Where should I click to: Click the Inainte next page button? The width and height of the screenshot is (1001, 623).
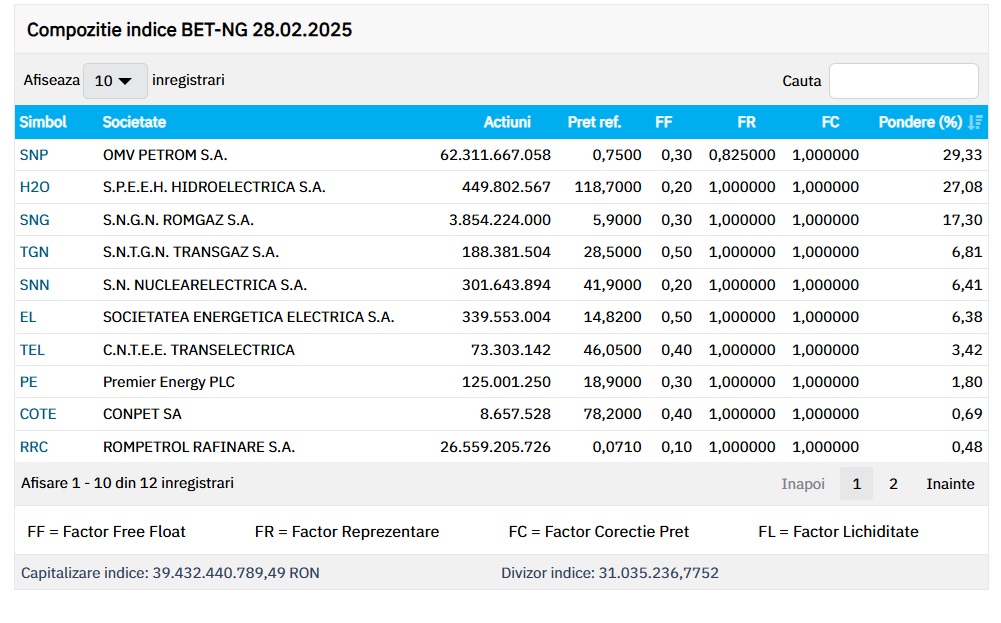tap(949, 484)
